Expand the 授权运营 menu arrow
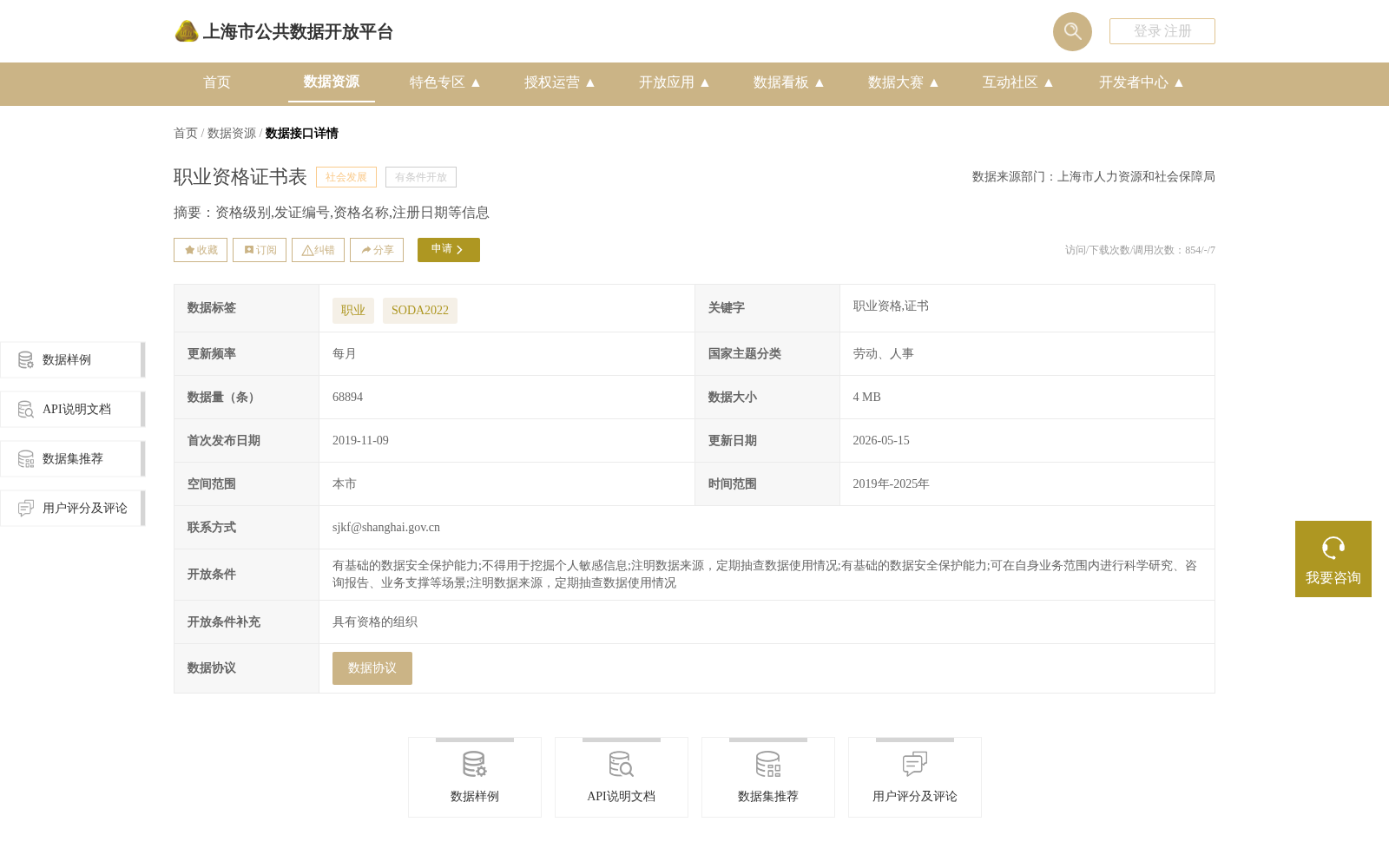The image size is (1389, 868). tap(590, 82)
